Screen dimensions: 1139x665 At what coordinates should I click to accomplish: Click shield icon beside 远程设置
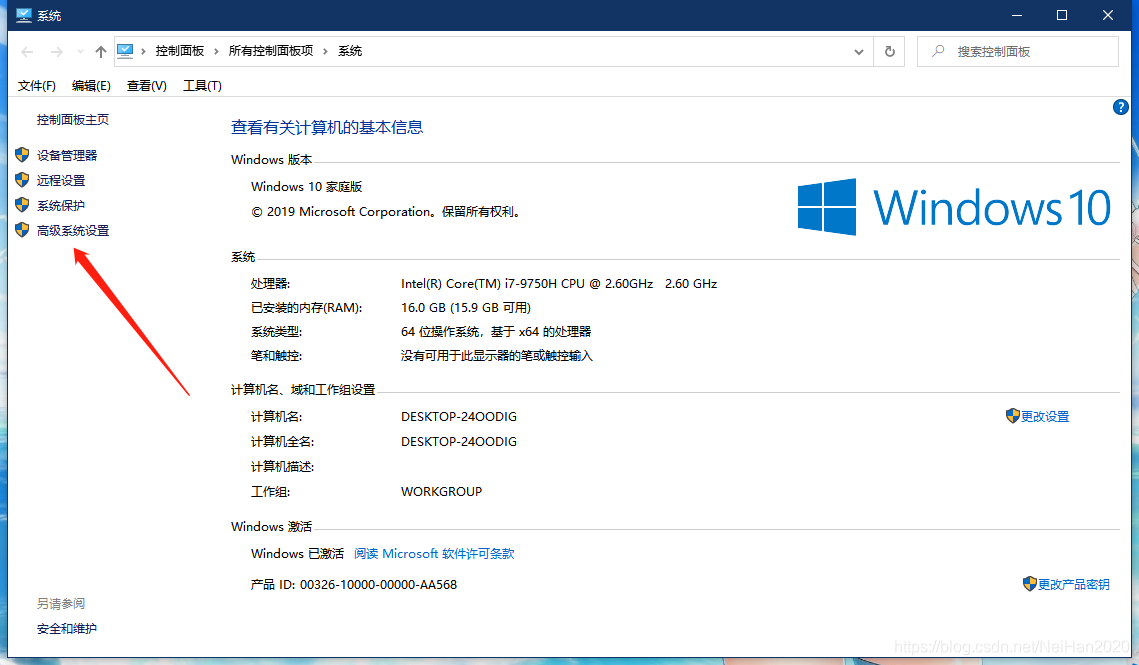point(22,180)
